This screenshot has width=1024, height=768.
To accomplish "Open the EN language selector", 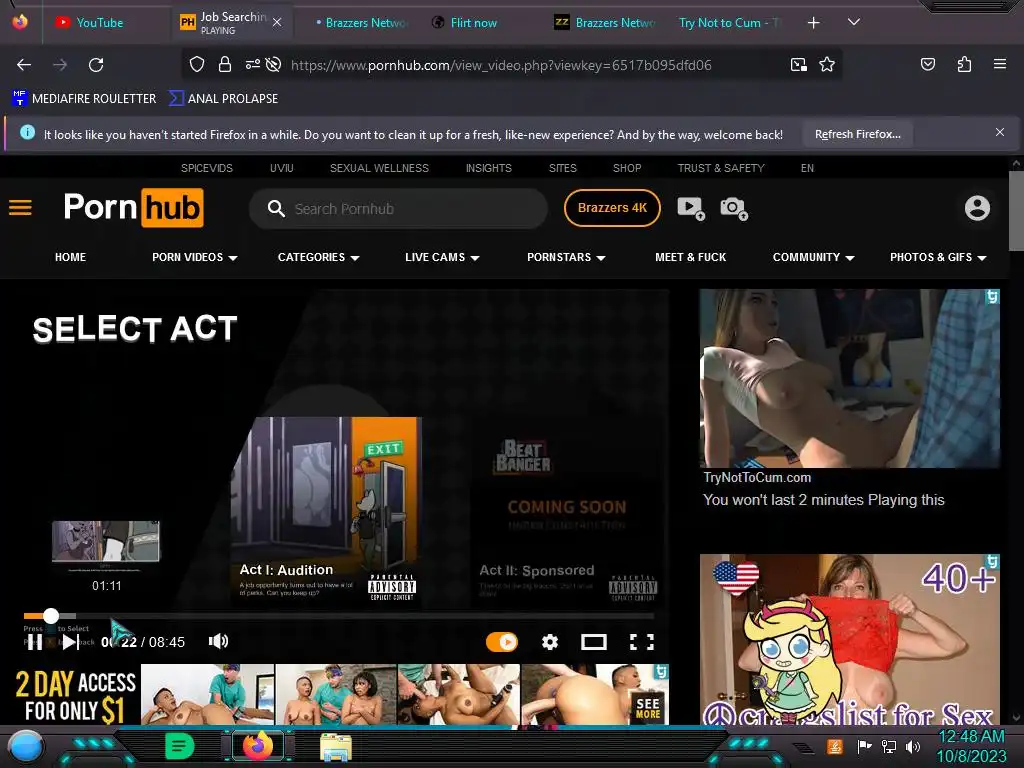I will 807,168.
